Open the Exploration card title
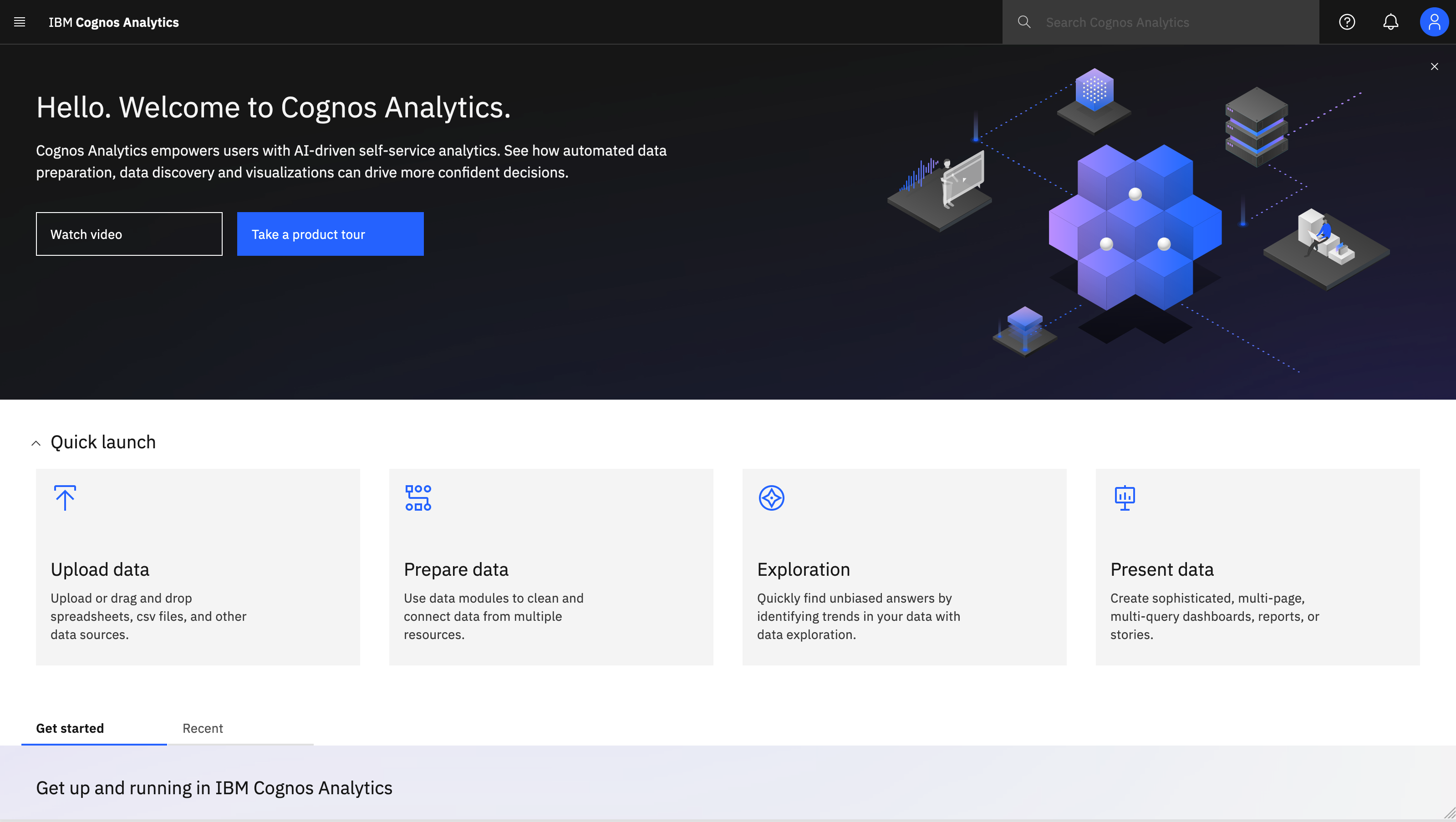1456x822 pixels. pyautogui.click(x=803, y=569)
